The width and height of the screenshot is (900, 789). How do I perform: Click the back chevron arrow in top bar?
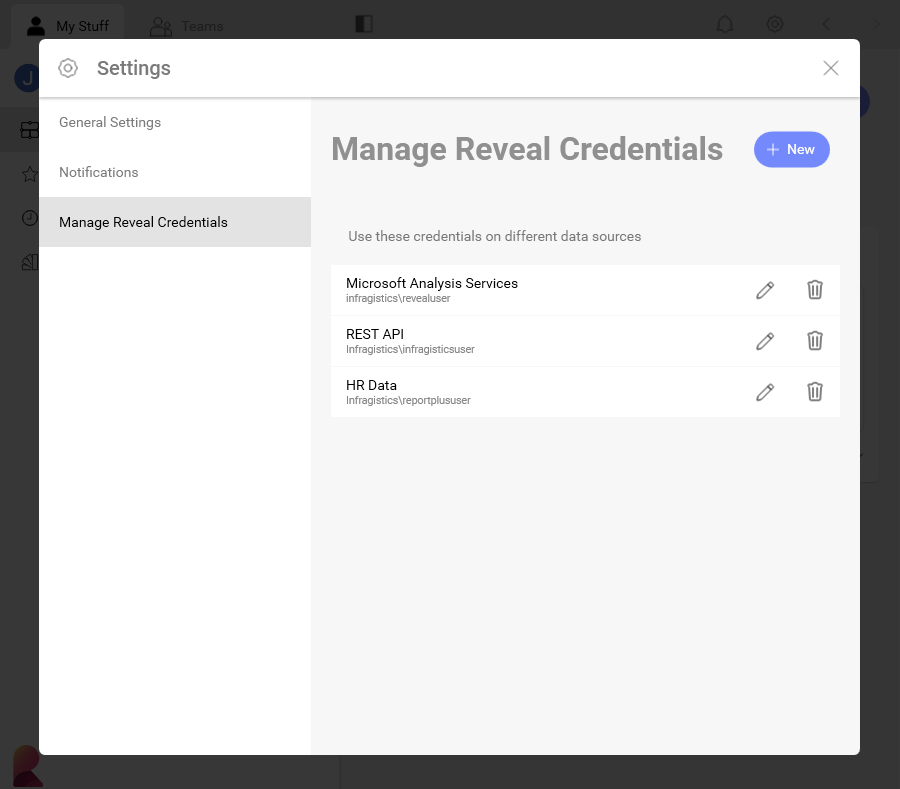(826, 24)
